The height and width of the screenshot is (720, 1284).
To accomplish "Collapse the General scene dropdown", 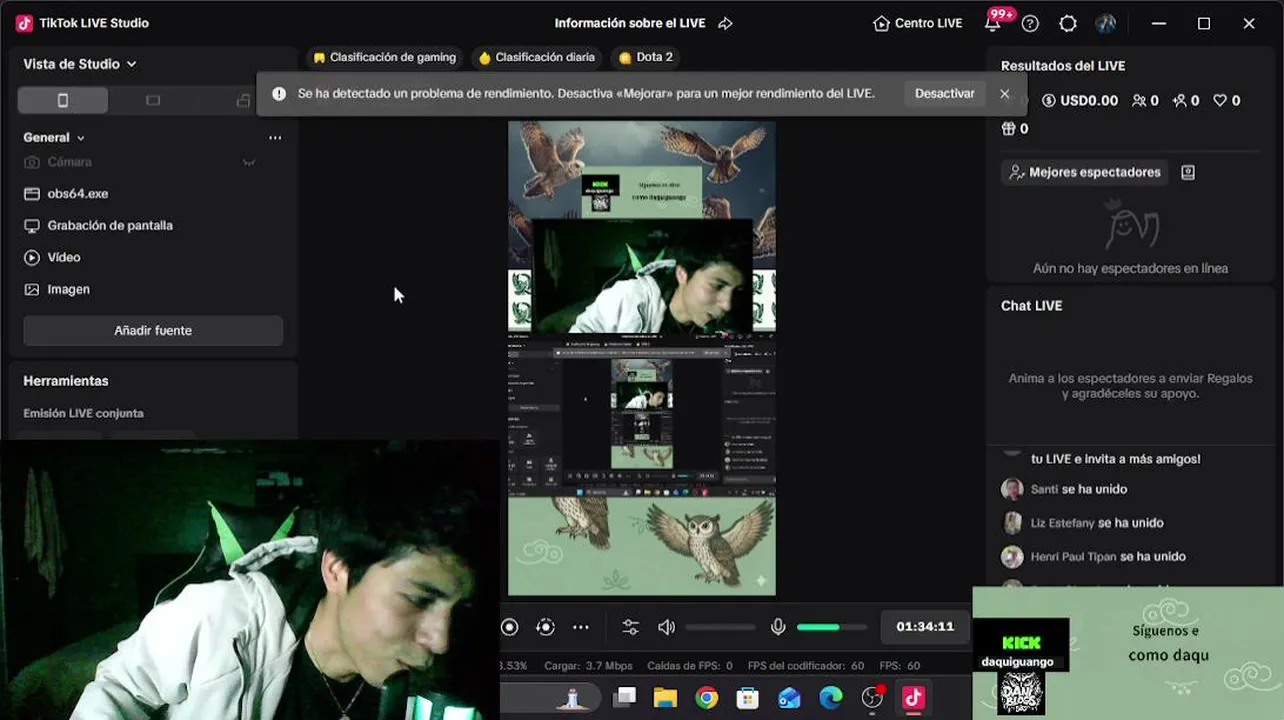I will tap(54, 137).
